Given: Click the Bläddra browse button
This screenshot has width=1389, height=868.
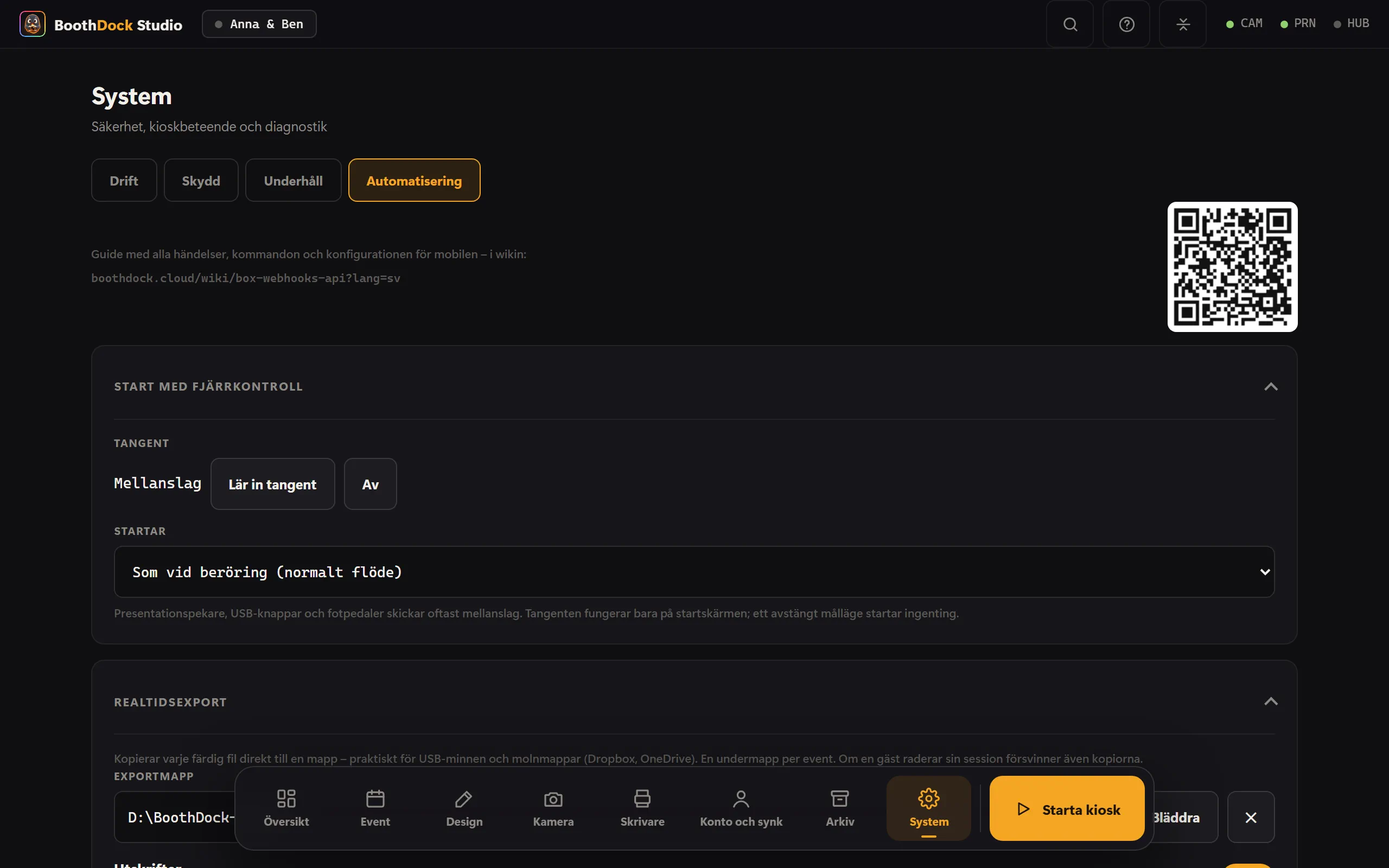Looking at the screenshot, I should [1183, 817].
